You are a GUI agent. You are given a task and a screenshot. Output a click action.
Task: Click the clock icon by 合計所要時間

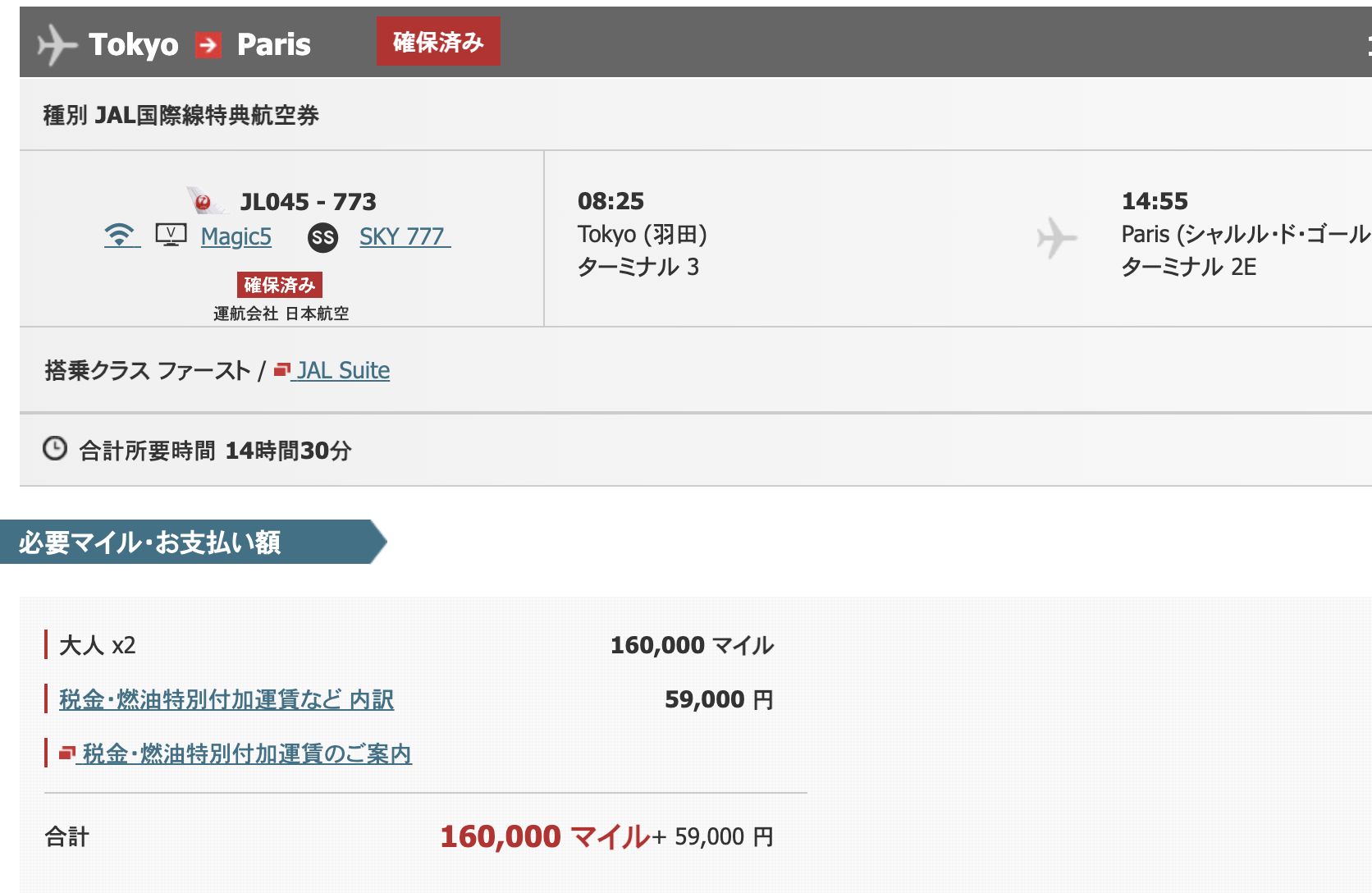tap(55, 449)
